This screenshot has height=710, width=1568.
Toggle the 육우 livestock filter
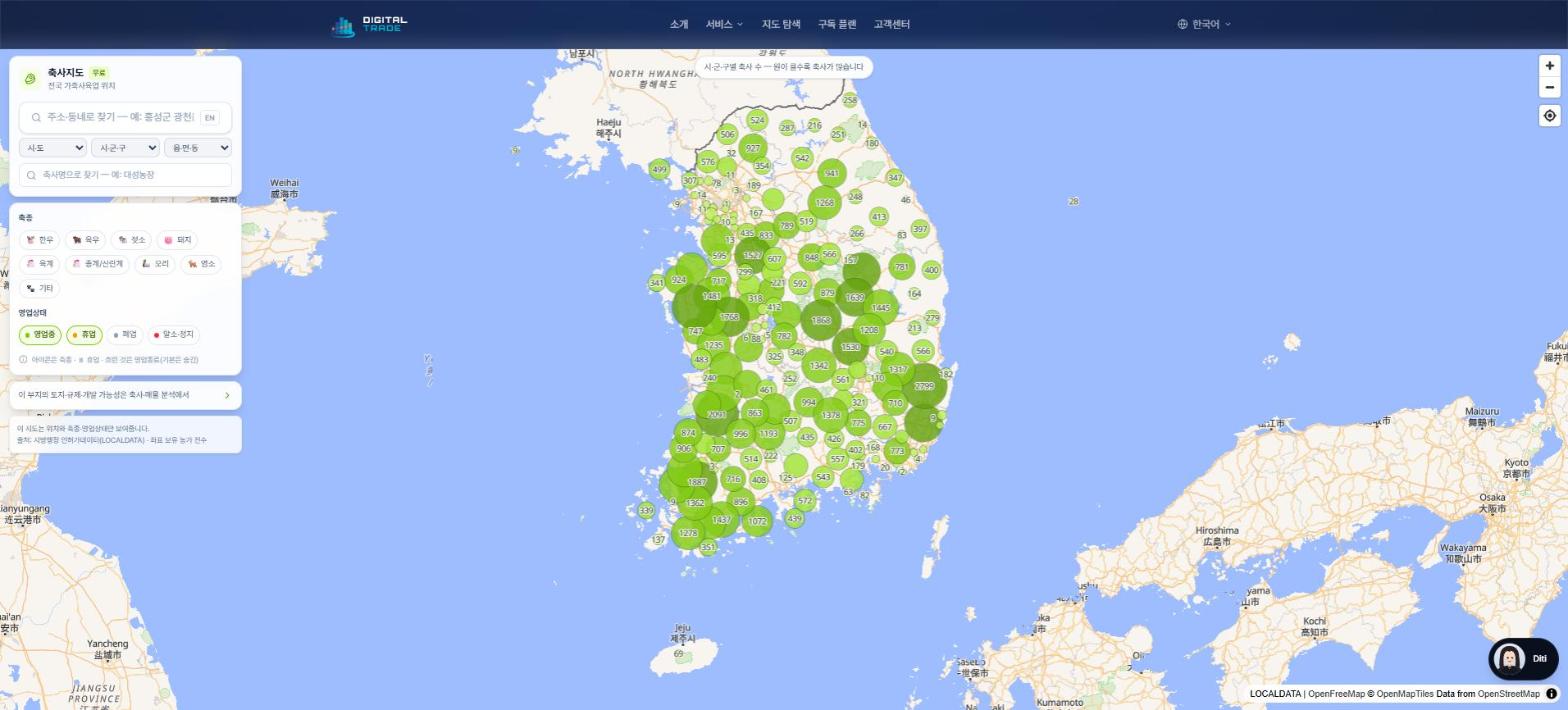[x=86, y=240]
